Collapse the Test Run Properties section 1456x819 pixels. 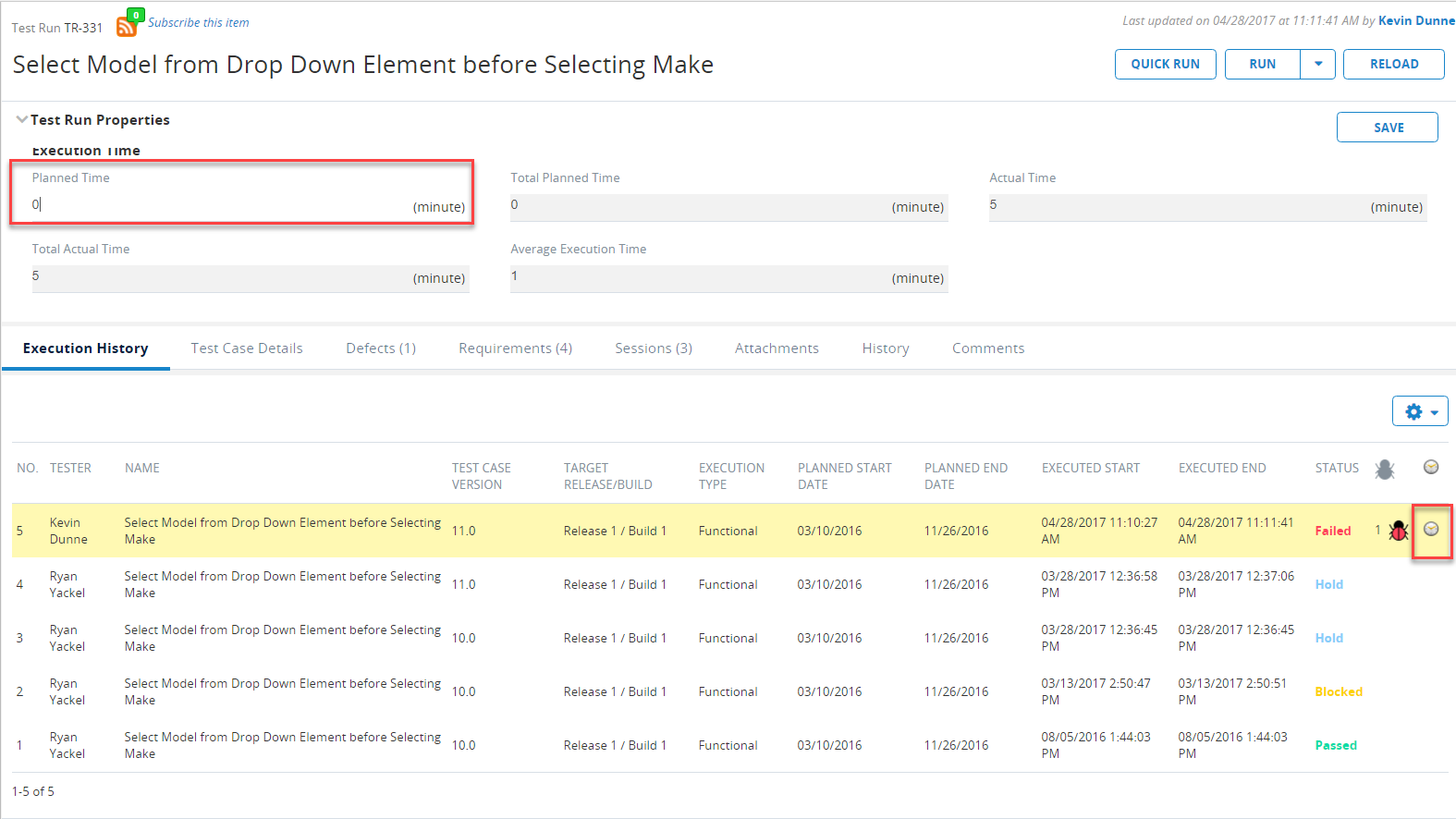point(21,120)
